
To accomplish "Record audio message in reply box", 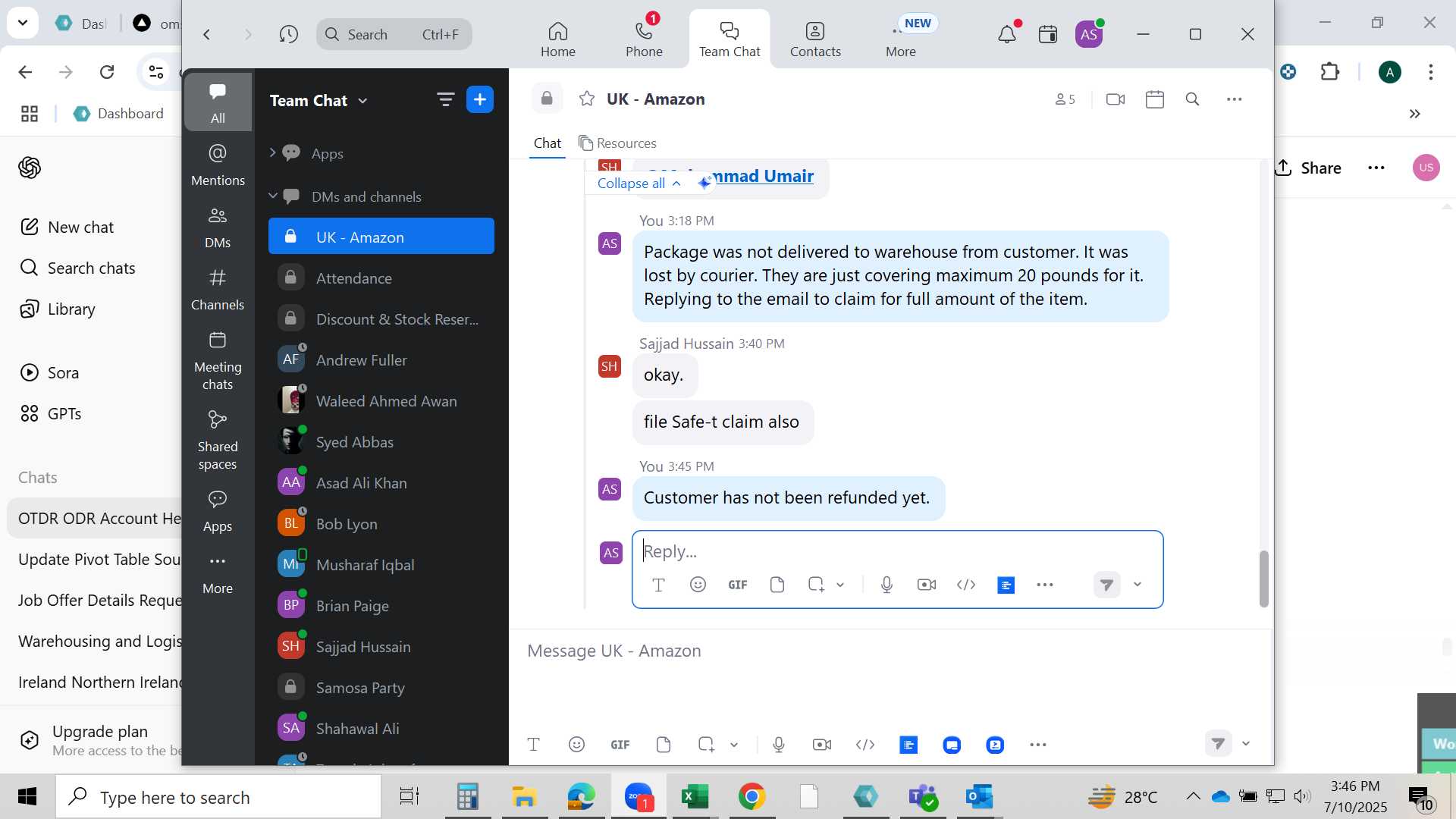I will 886,585.
